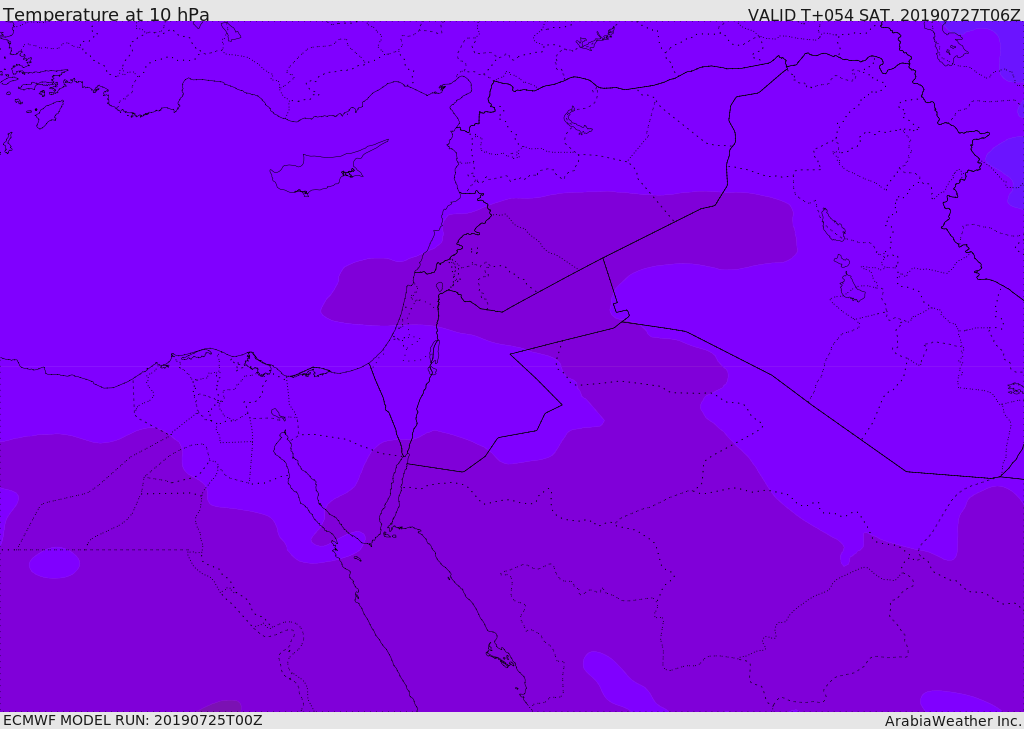The image size is (1024, 729).
Task: Click the 'ECMWF MODEL RUN: 20190725T00Z' text
Action: click(133, 720)
